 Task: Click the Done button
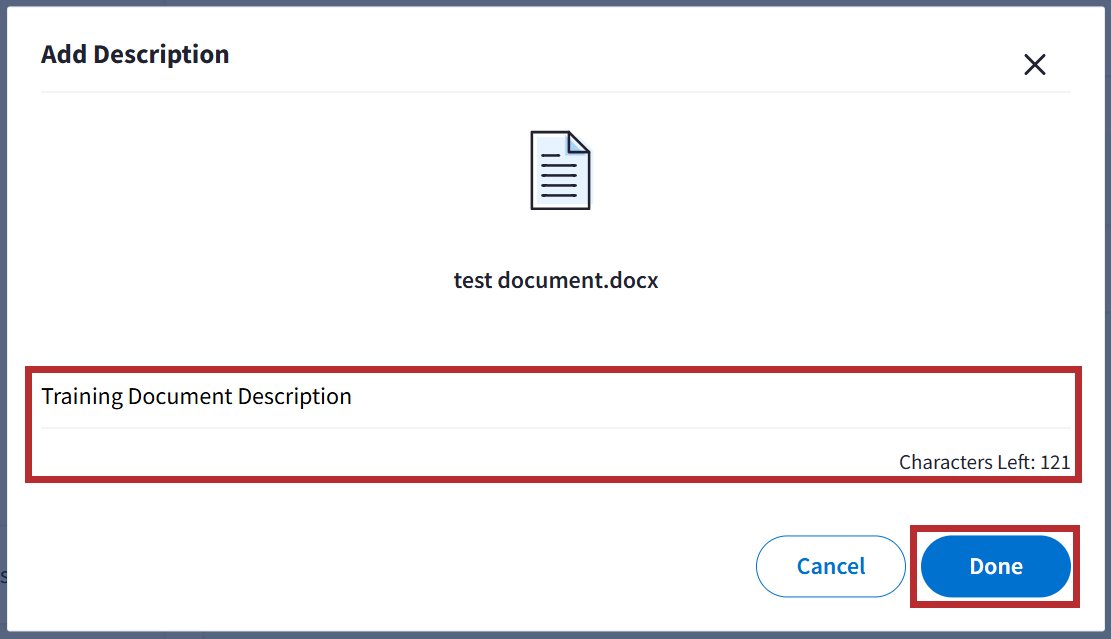[995, 566]
